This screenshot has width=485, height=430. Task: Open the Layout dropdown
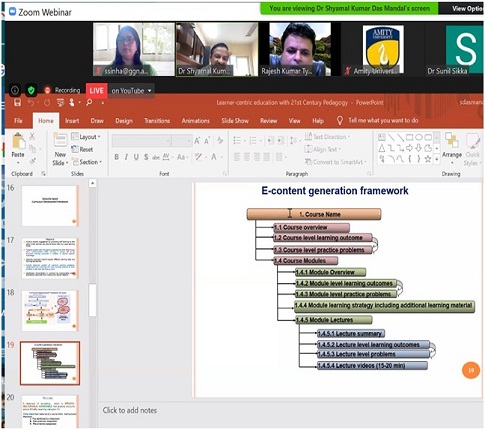click(86, 137)
